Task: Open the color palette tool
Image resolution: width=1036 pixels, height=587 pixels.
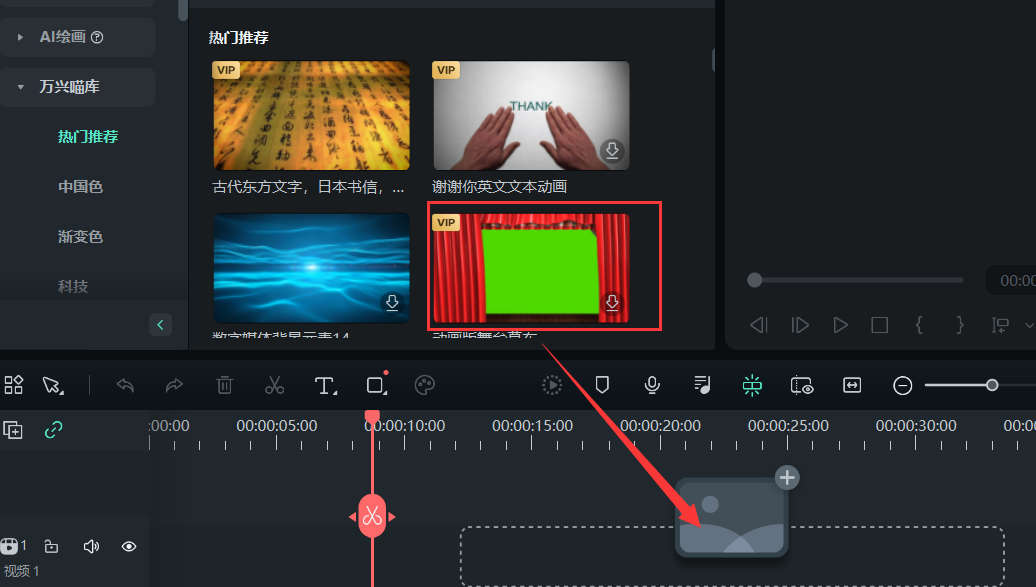Action: pyautogui.click(x=424, y=385)
